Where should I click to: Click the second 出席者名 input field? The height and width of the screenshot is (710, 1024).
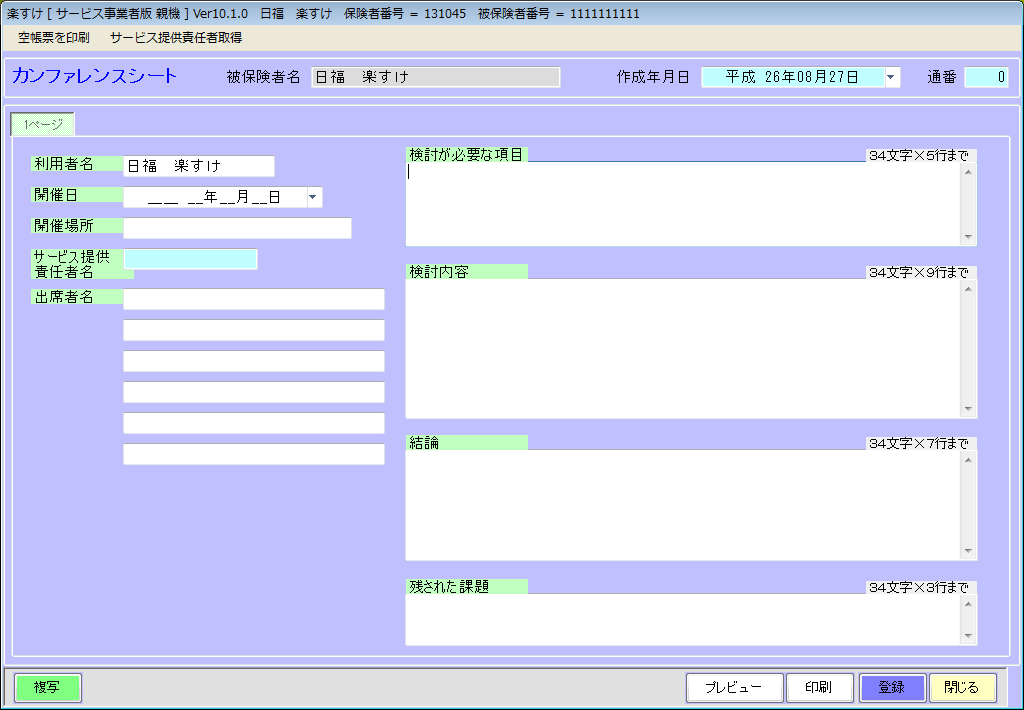[253, 330]
